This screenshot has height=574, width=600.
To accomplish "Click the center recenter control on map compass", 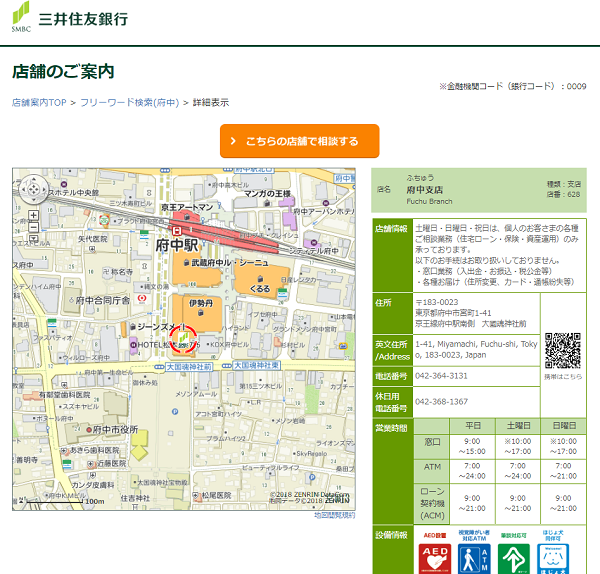I will click(34, 189).
